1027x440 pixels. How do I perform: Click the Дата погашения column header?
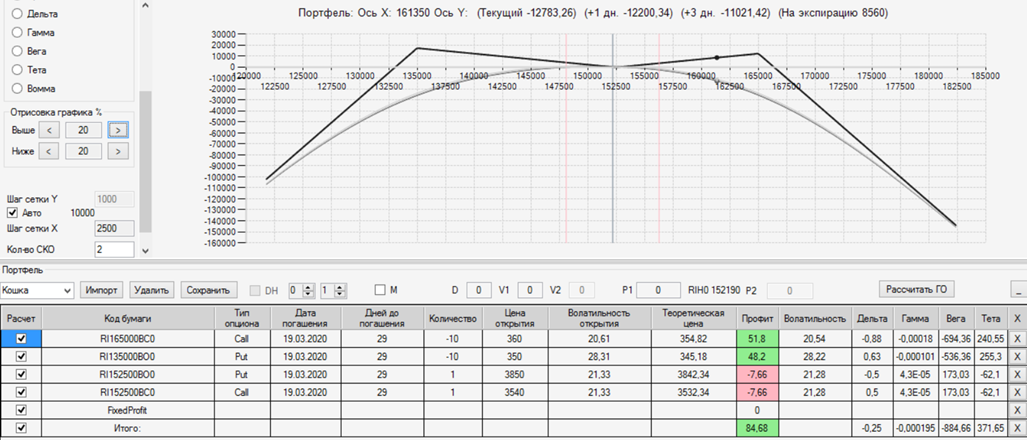click(x=305, y=318)
